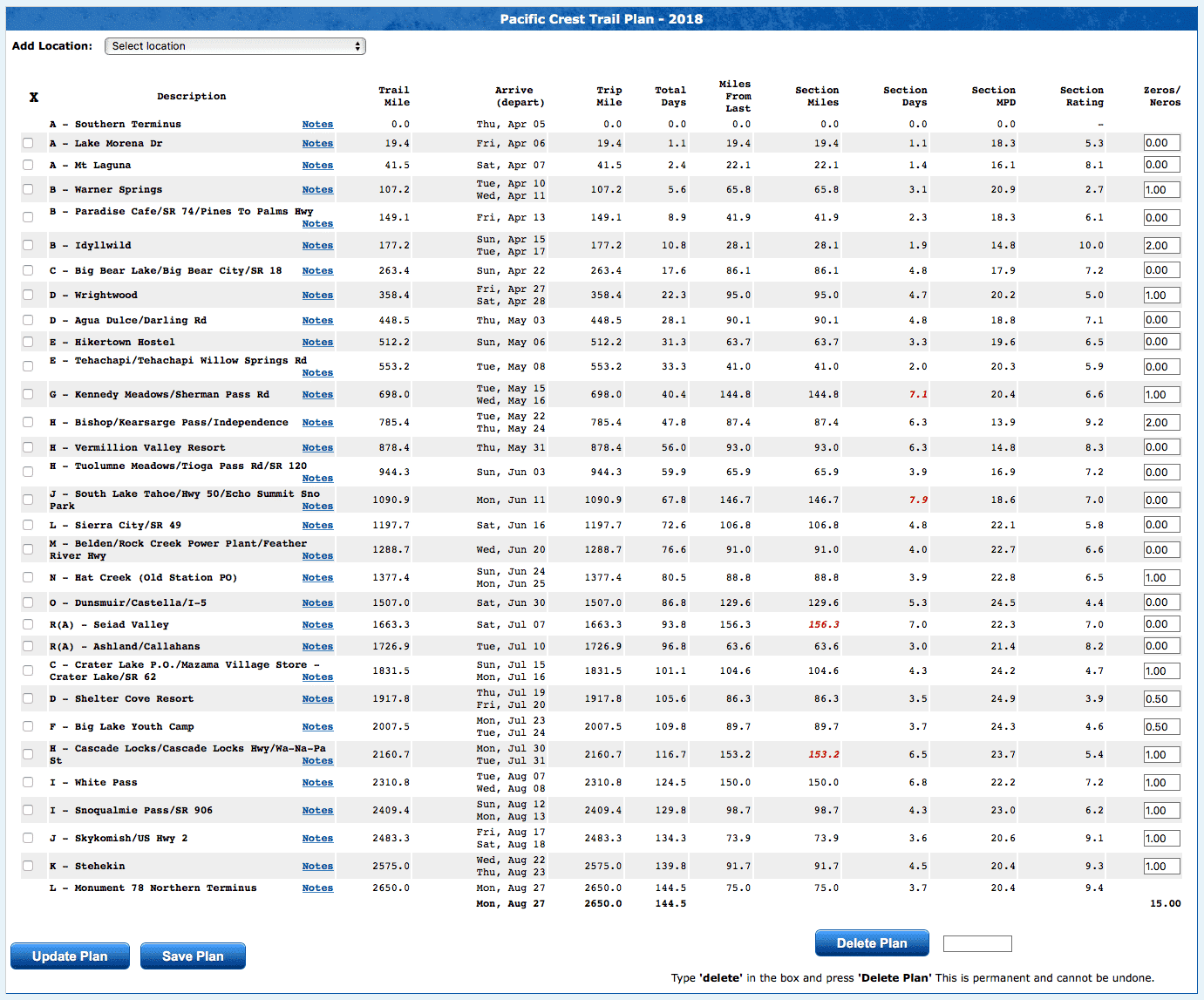
Task: Tick the checkbox for Lake Morena Dr
Action: [x=28, y=143]
